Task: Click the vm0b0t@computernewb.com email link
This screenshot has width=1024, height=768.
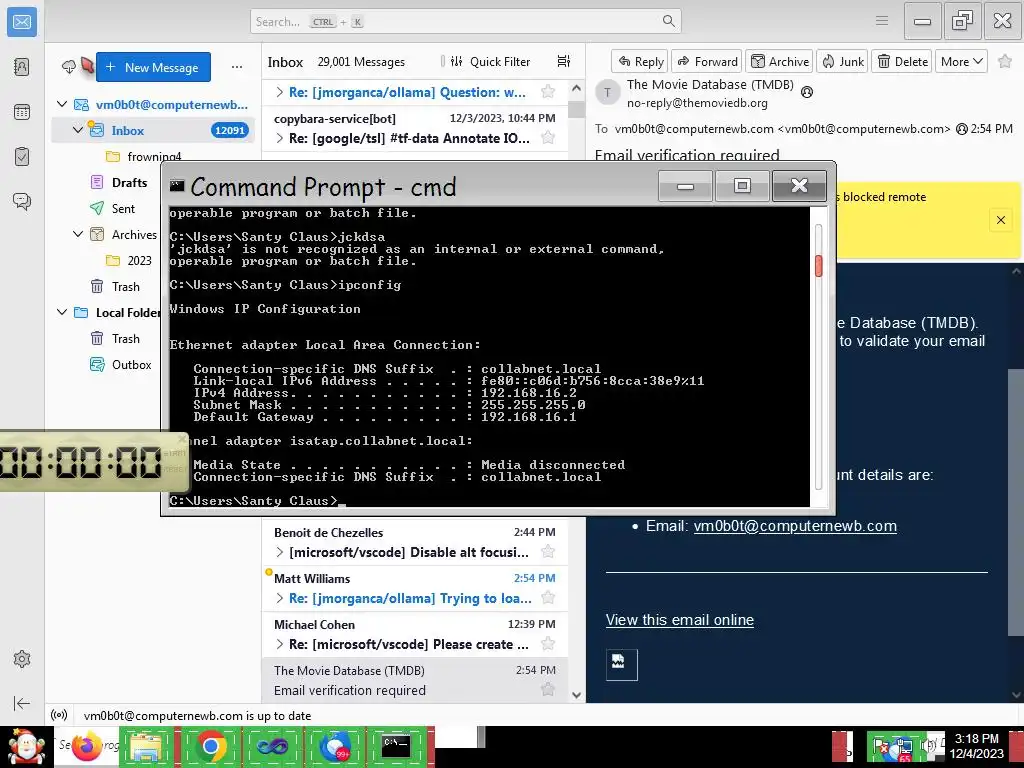Action: tap(795, 526)
